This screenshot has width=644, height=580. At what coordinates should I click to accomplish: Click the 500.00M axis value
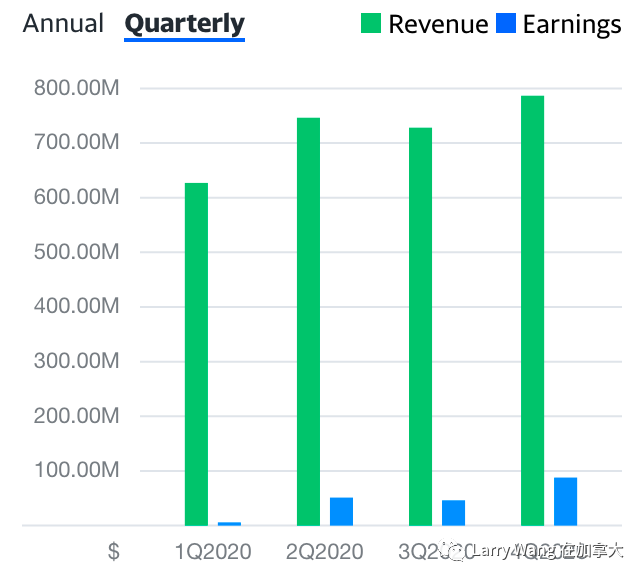tap(76, 251)
